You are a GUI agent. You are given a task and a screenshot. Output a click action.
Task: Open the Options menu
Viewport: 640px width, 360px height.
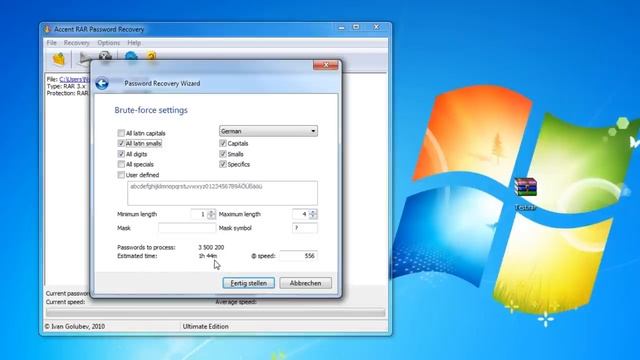(109, 42)
